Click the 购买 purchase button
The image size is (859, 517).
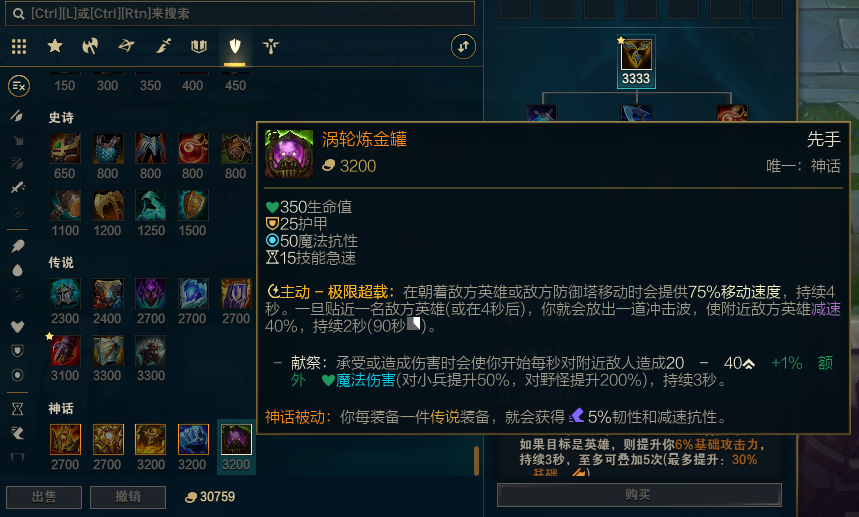coord(639,495)
